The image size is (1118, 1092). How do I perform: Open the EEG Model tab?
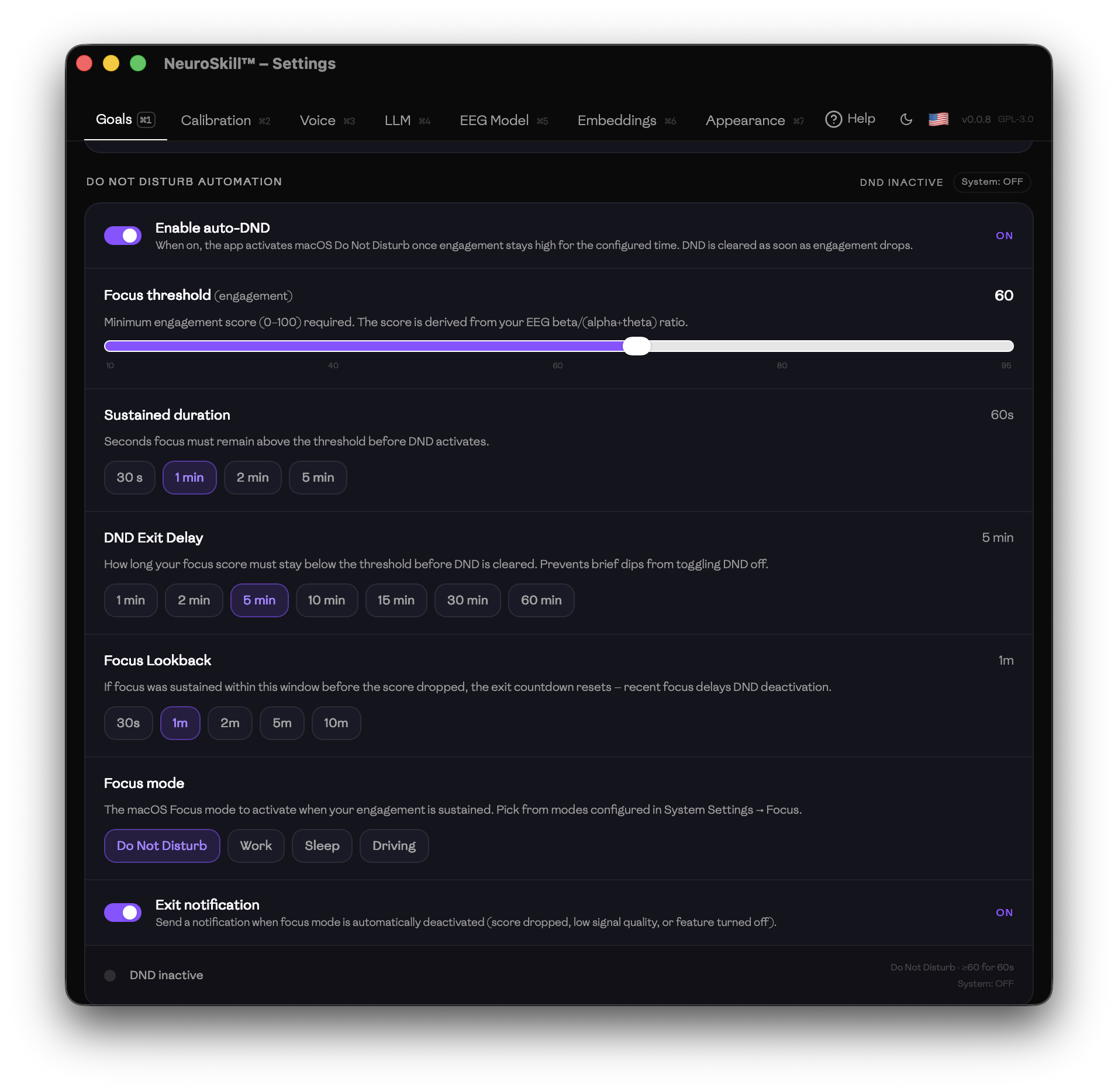[x=494, y=120]
